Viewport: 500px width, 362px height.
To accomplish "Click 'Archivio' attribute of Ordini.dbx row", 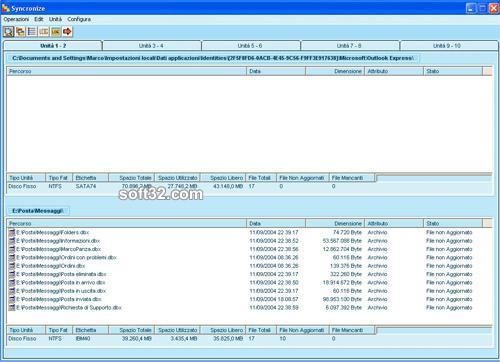I will click(377, 266).
